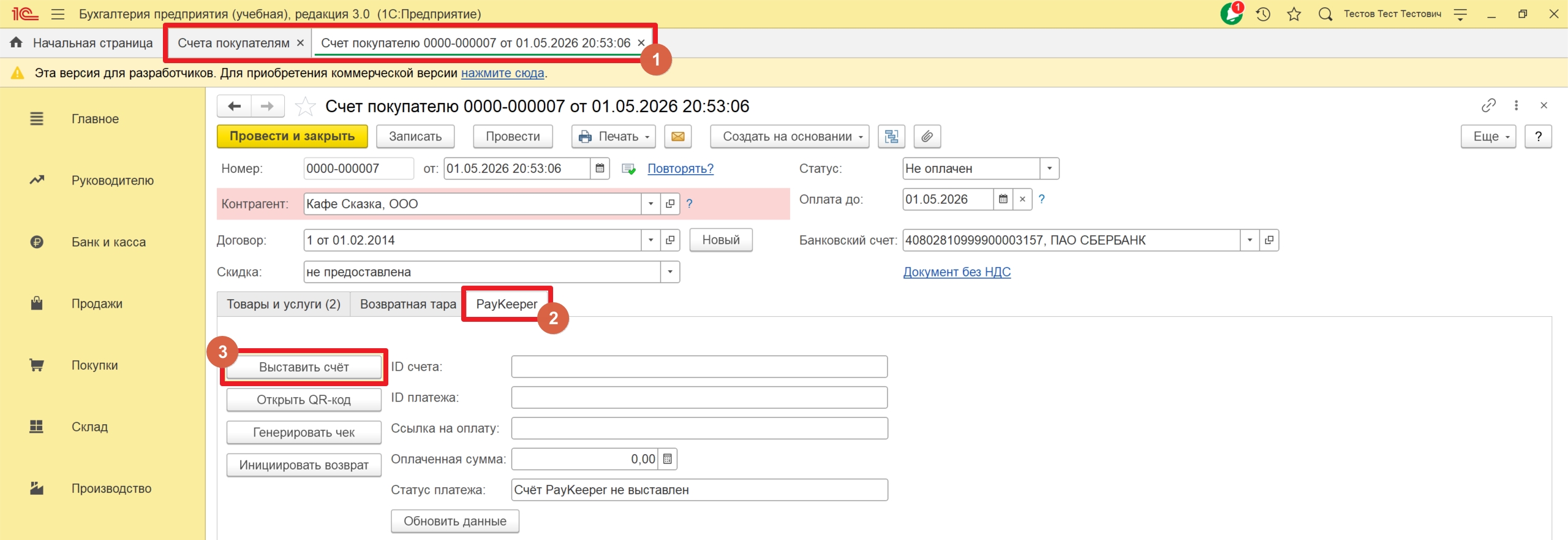Click into the Ссылка на оплату field
Screen dimensions: 1568x540
click(x=699, y=428)
